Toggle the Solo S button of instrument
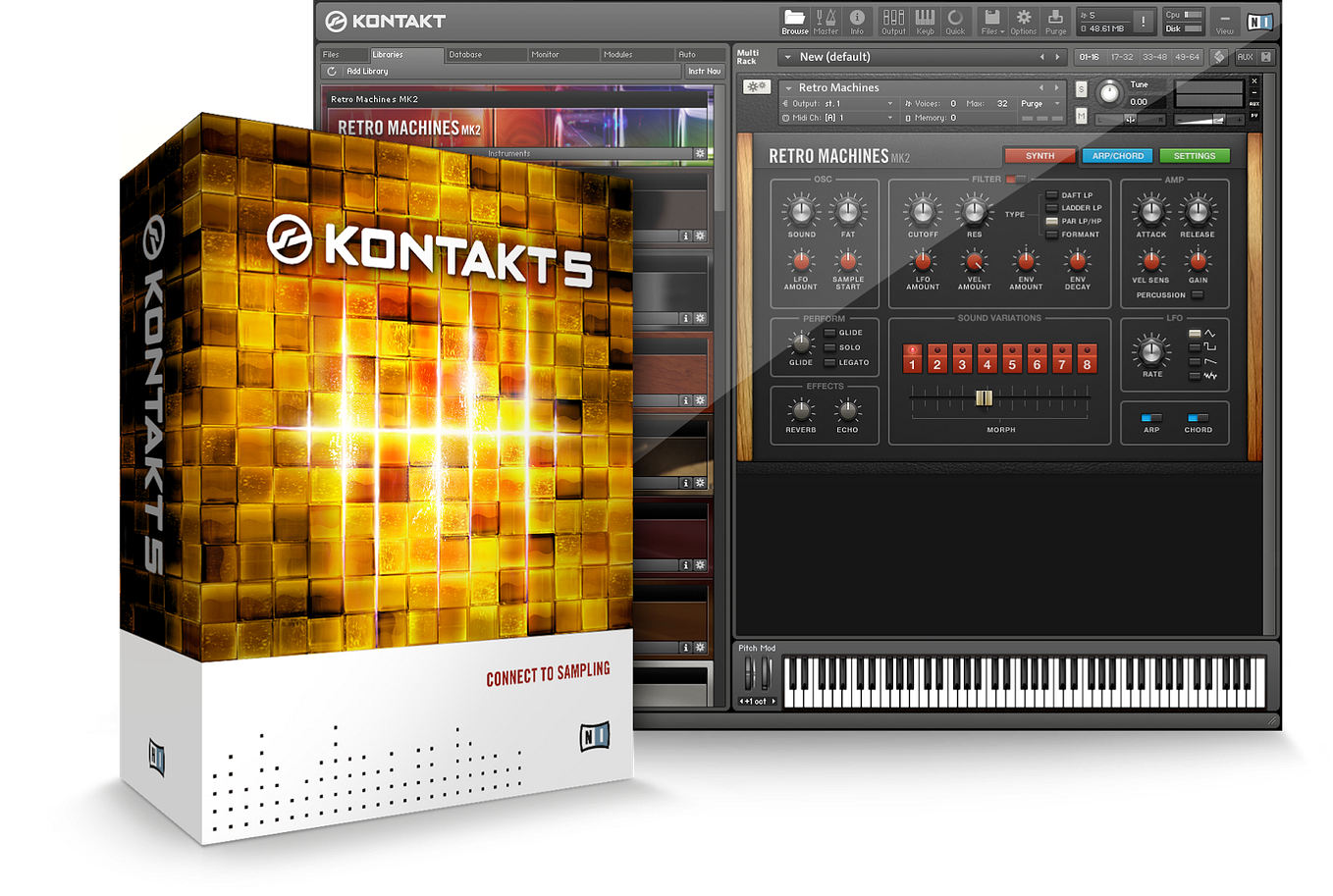The height and width of the screenshot is (896, 1333). tap(1082, 89)
